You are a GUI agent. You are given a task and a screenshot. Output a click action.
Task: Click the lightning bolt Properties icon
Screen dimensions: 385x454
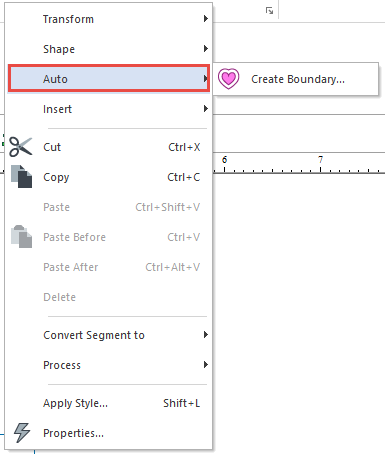pyautogui.click(x=22, y=433)
